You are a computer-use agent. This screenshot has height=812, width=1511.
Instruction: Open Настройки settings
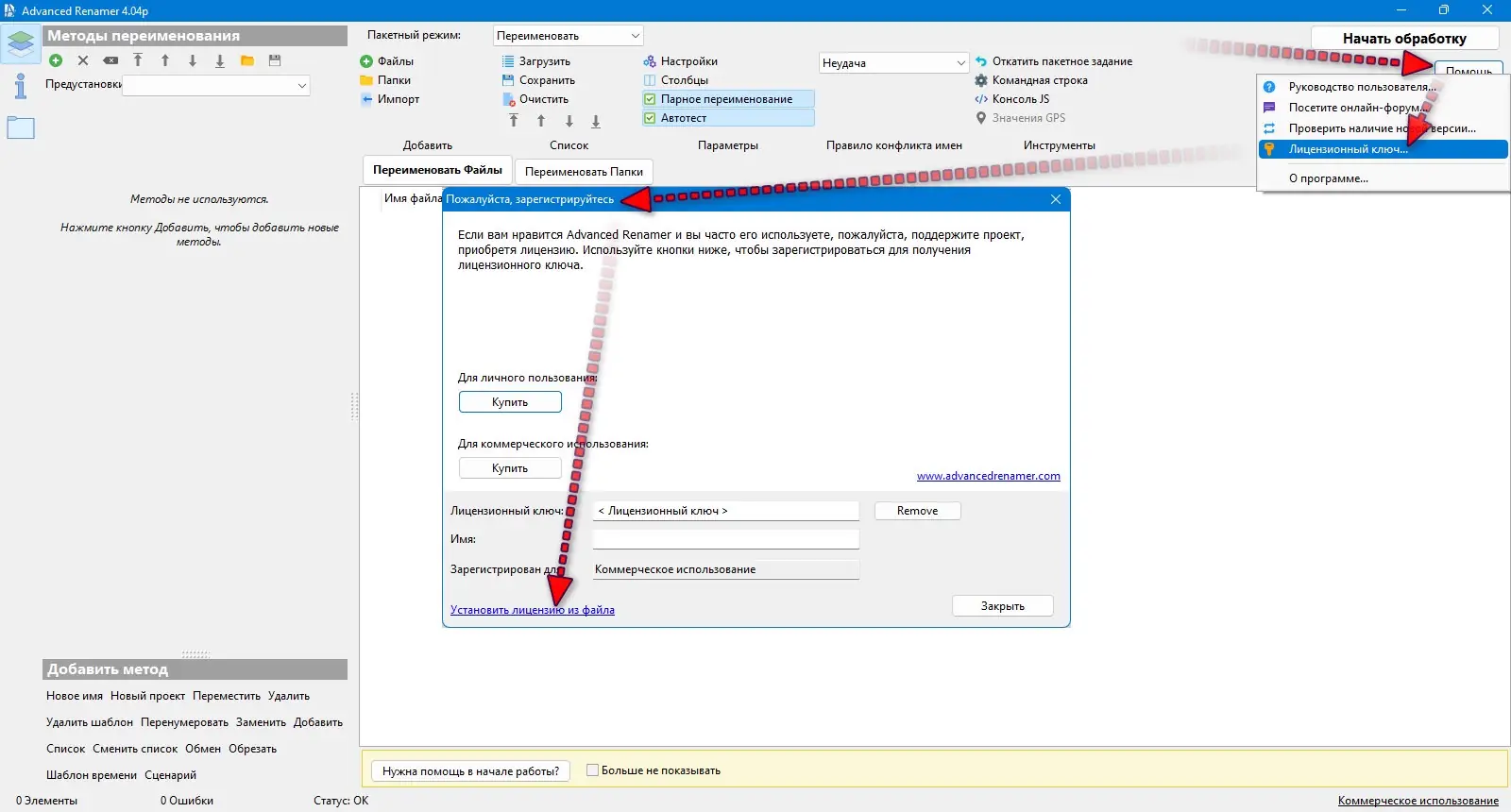coord(680,61)
